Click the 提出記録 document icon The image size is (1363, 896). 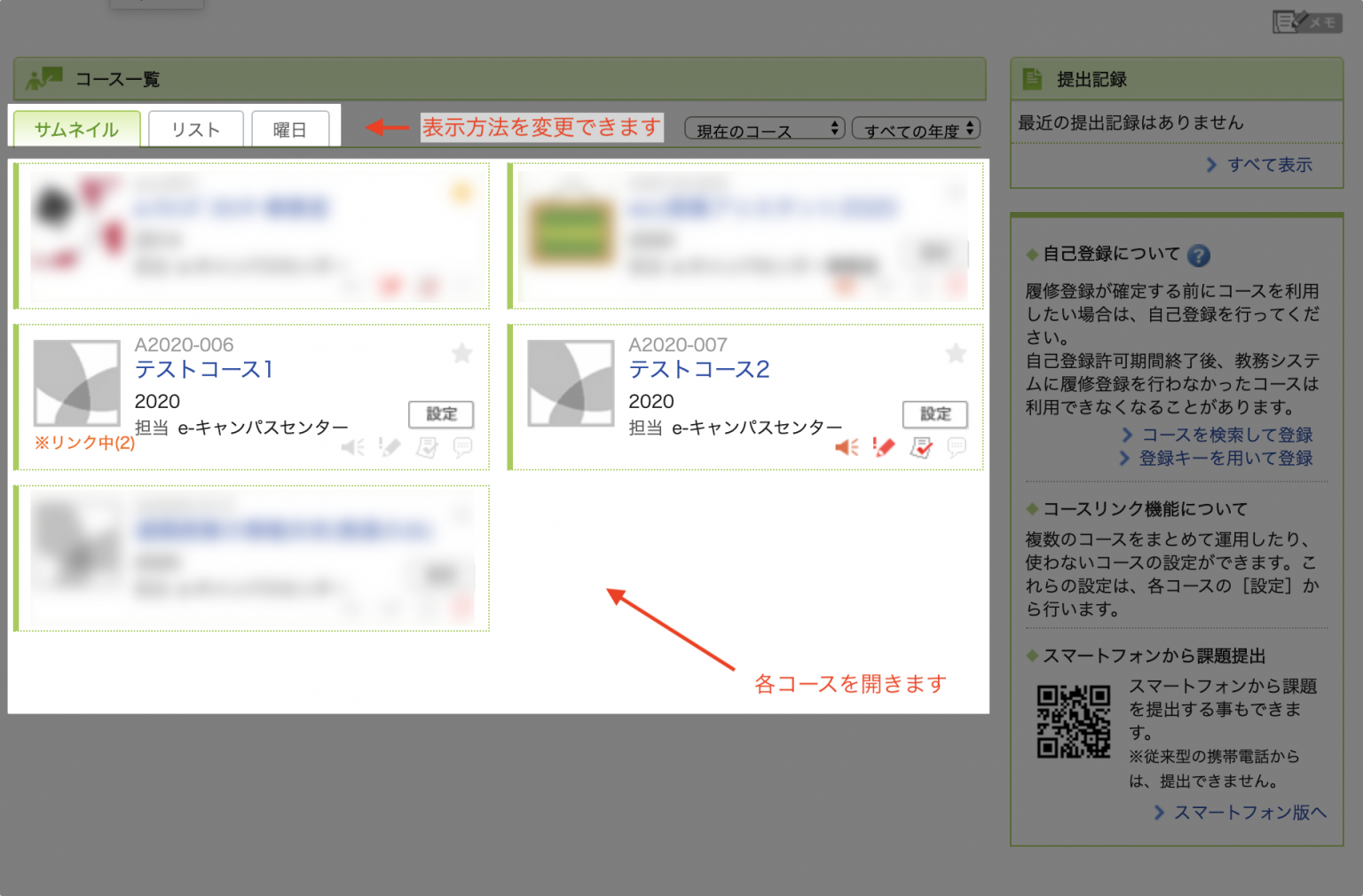[1031, 78]
